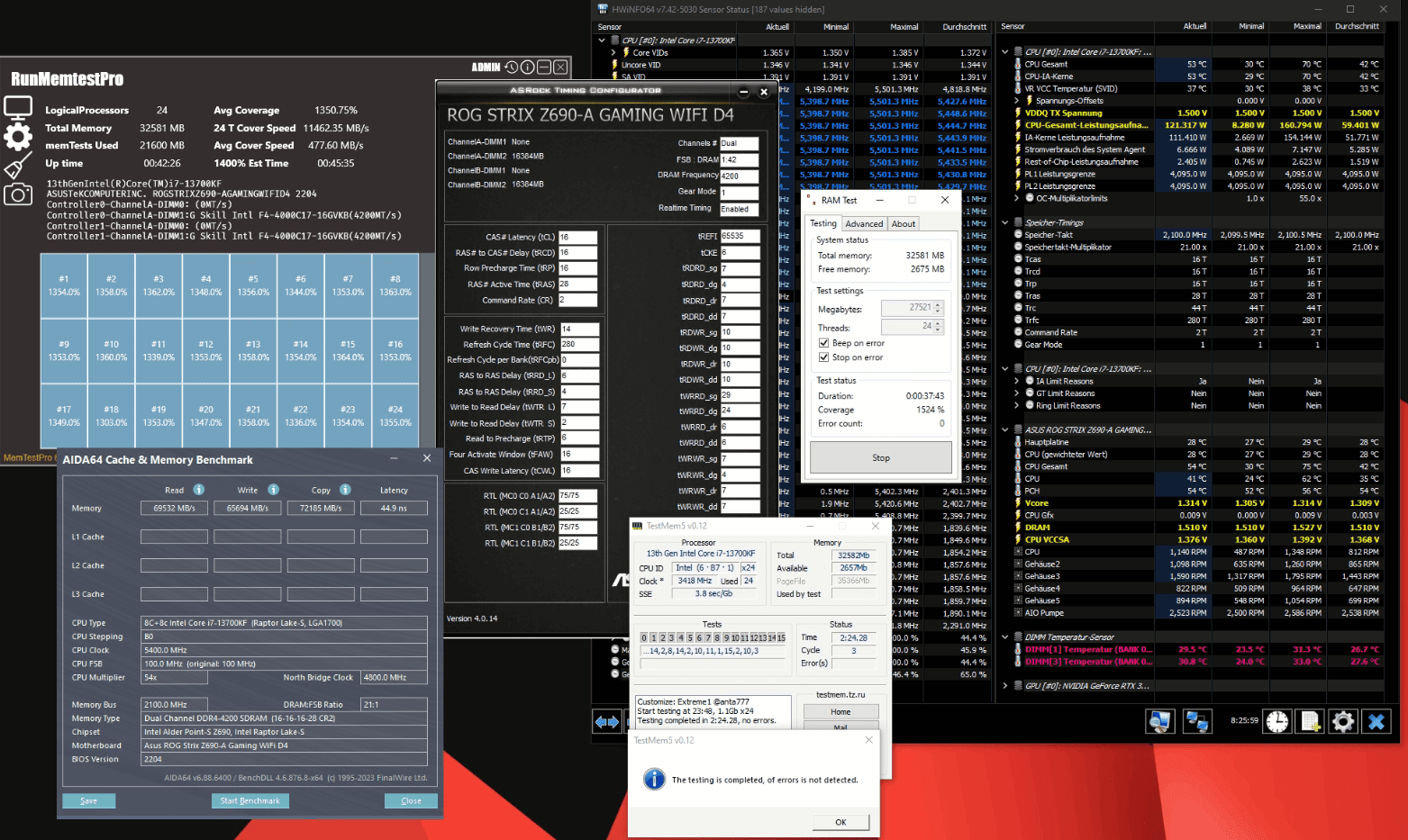Click AIDA64 Write info icon
The height and width of the screenshot is (840, 1408).
click(273, 490)
